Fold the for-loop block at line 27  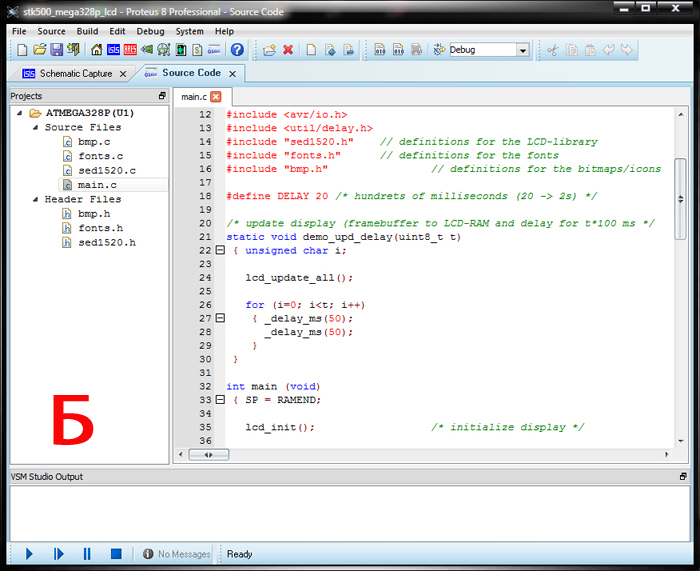220,318
